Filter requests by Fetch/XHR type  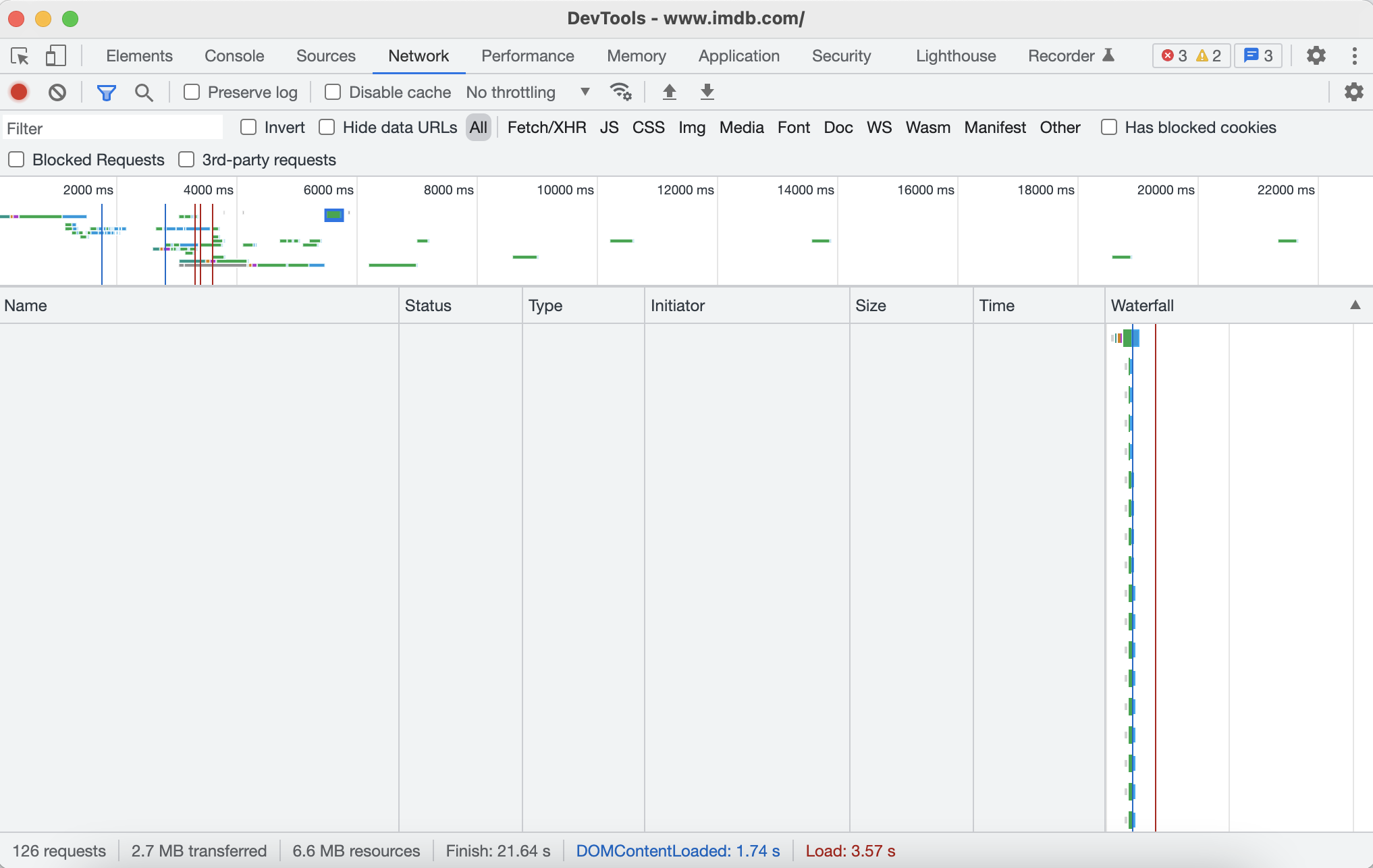pos(546,128)
